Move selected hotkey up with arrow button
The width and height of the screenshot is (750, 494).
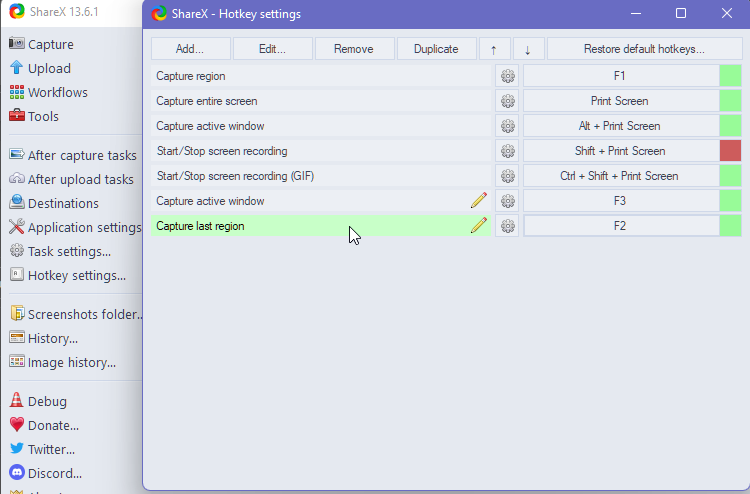coord(495,49)
